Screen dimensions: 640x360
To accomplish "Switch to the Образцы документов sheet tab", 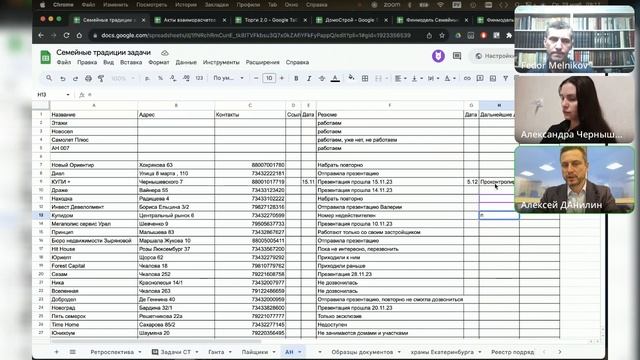I will point(362,352).
